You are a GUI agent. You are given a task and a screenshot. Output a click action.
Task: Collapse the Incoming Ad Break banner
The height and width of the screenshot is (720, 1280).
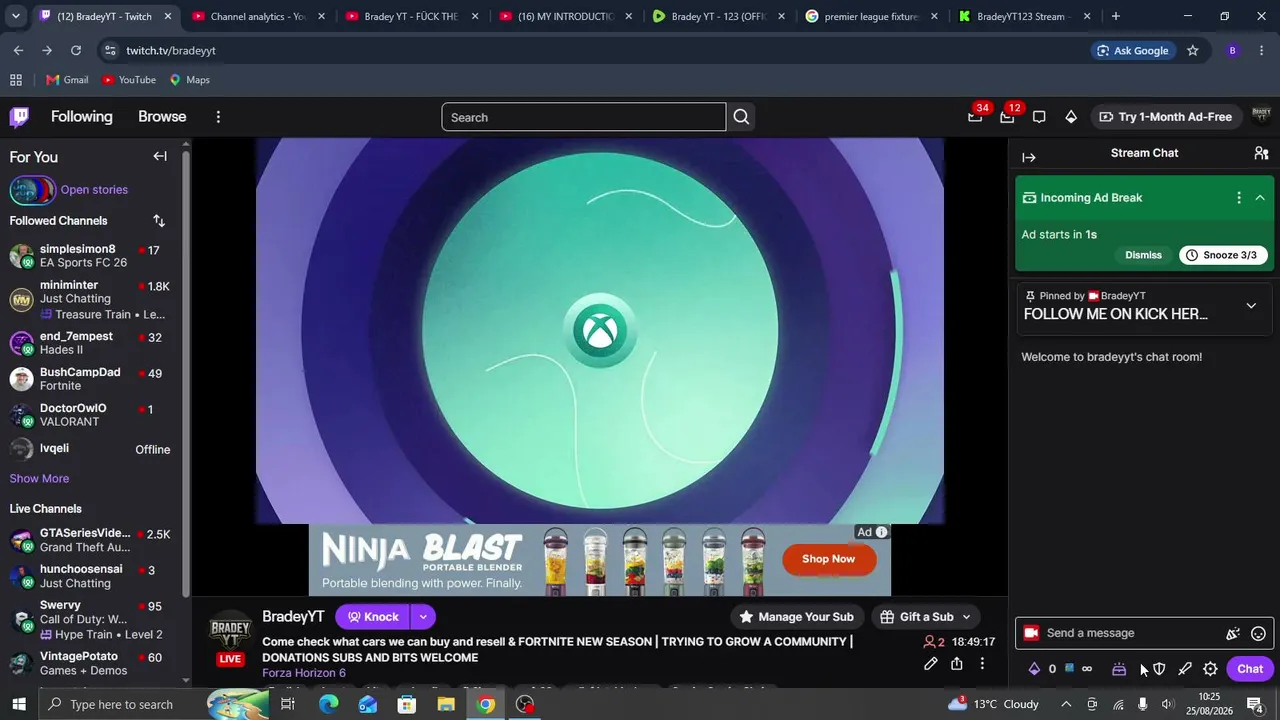coord(1260,198)
